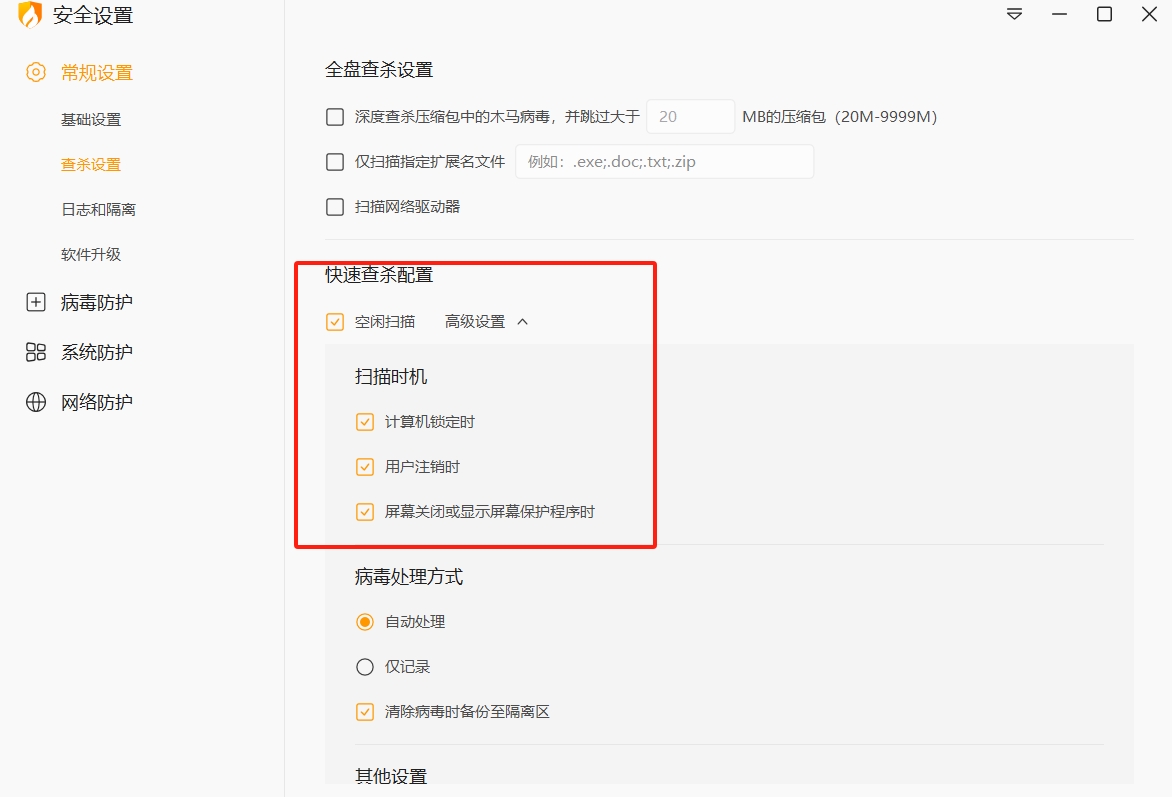Screen dimensions: 1172x797
Task: Enable 扫描网络驱动器 checkbox
Action: click(335, 206)
